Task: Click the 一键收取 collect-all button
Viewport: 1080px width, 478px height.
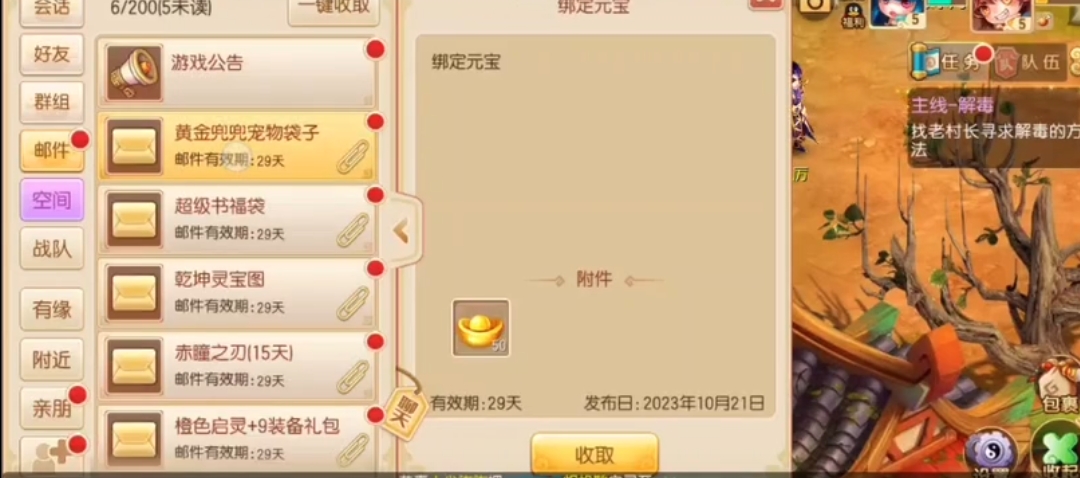Action: coord(334,9)
